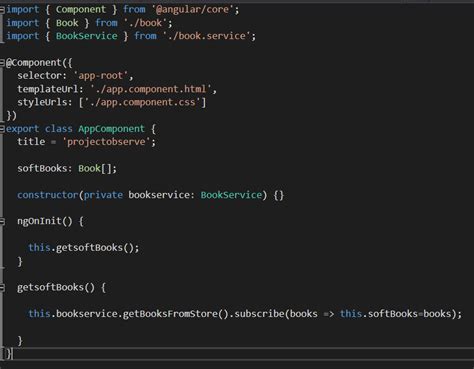This screenshot has height=369, width=474.
Task: Collapse the getsoftBooks method definition fold
Action: [x=2, y=287]
